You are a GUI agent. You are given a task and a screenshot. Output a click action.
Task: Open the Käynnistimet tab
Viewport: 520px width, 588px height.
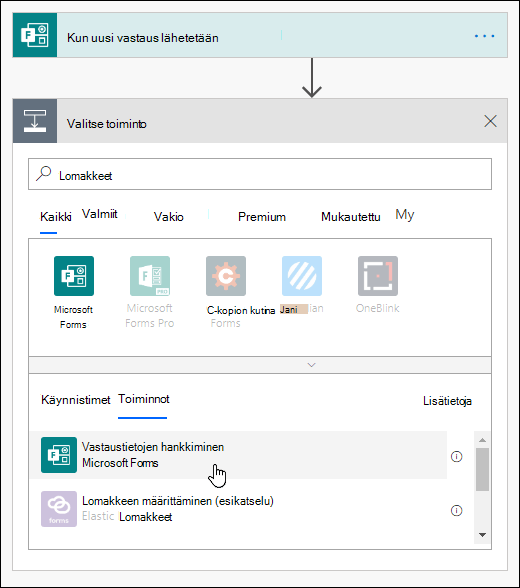click(75, 400)
